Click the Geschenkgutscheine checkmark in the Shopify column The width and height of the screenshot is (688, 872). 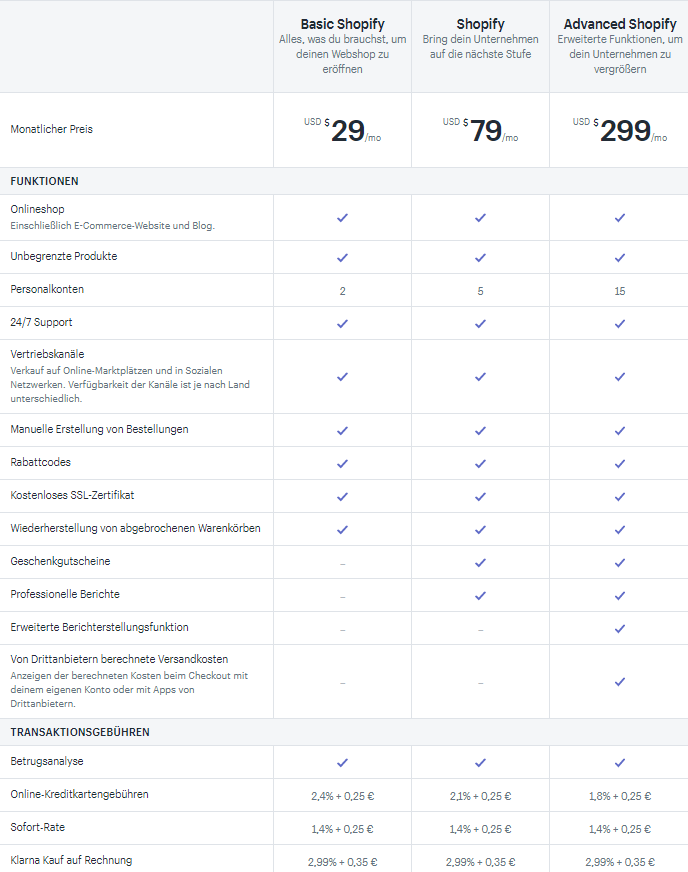(481, 563)
